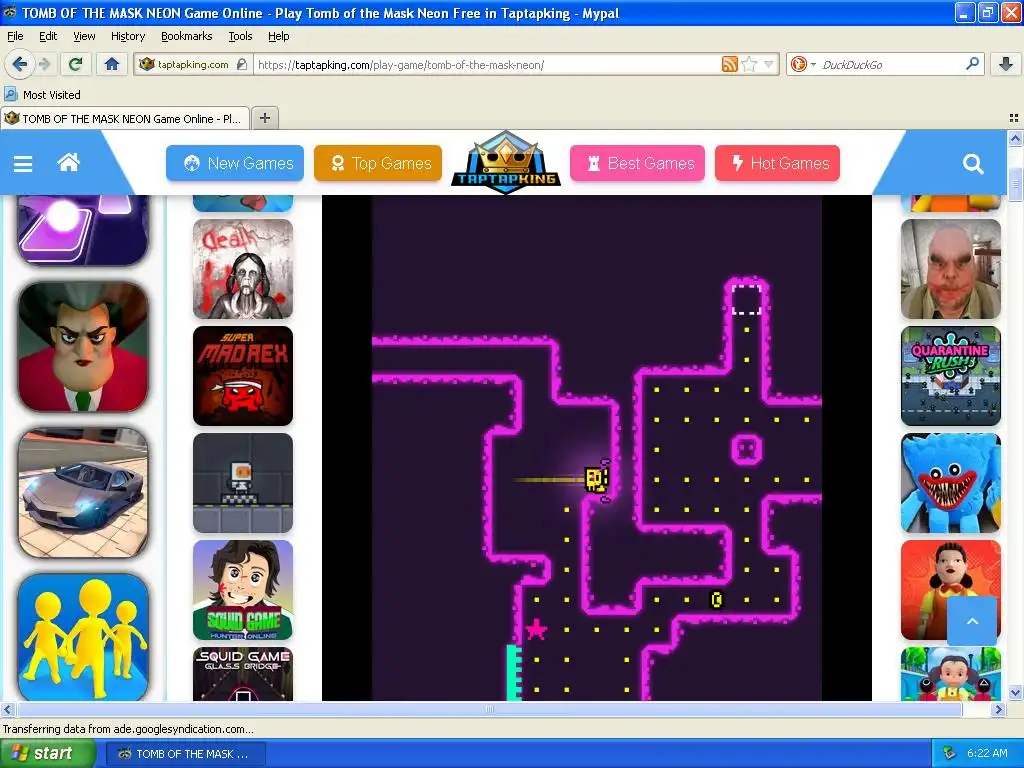1024x768 pixels.
Task: Click the browser Home toolbar icon
Action: pos(112,64)
